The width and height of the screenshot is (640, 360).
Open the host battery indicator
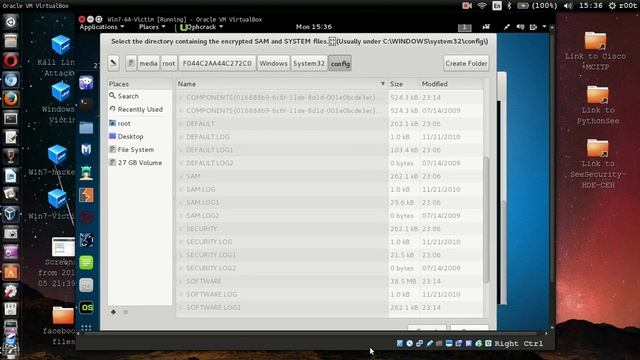pos(537,6)
